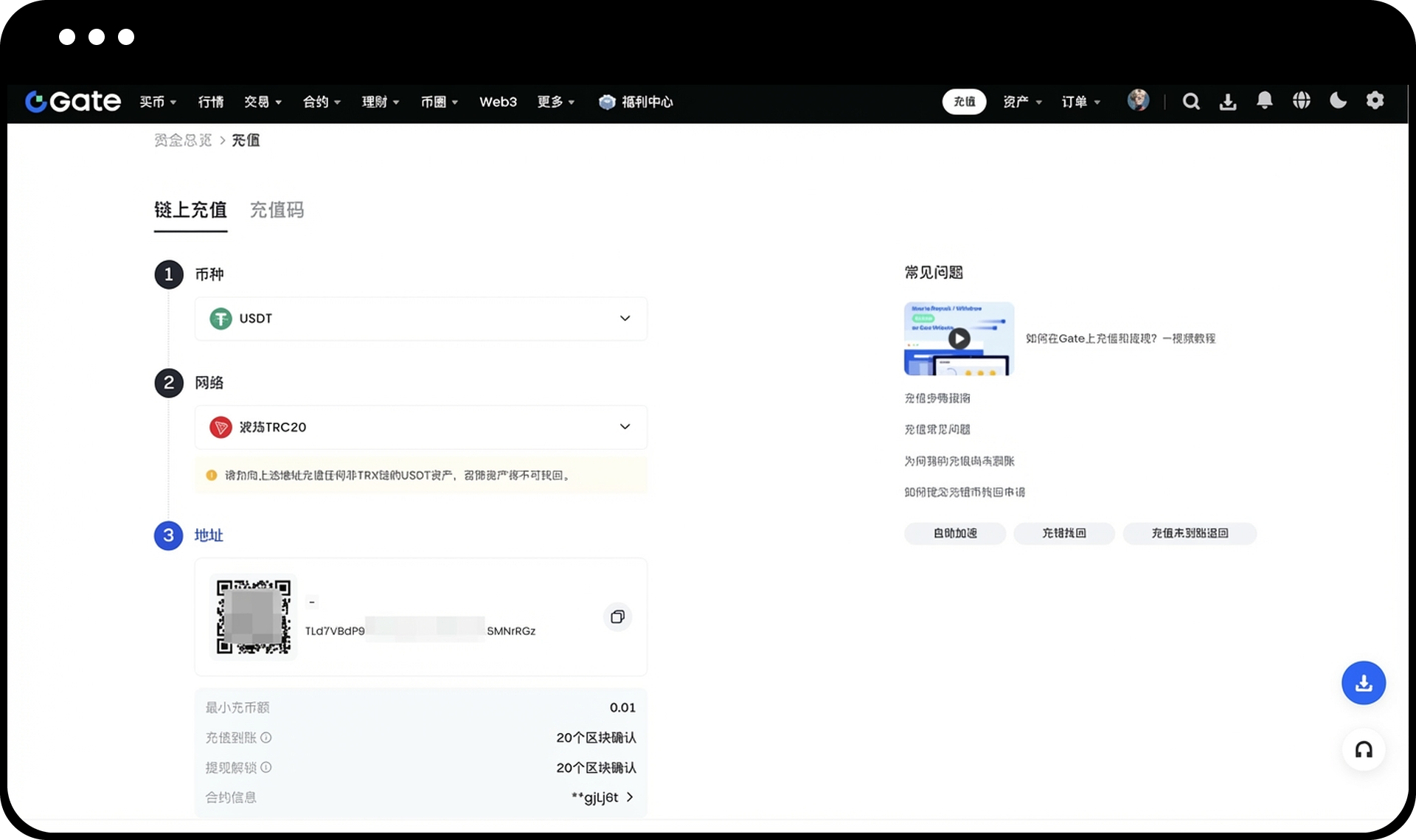
Task: Click info icon next to 充值到账
Action: (266, 737)
